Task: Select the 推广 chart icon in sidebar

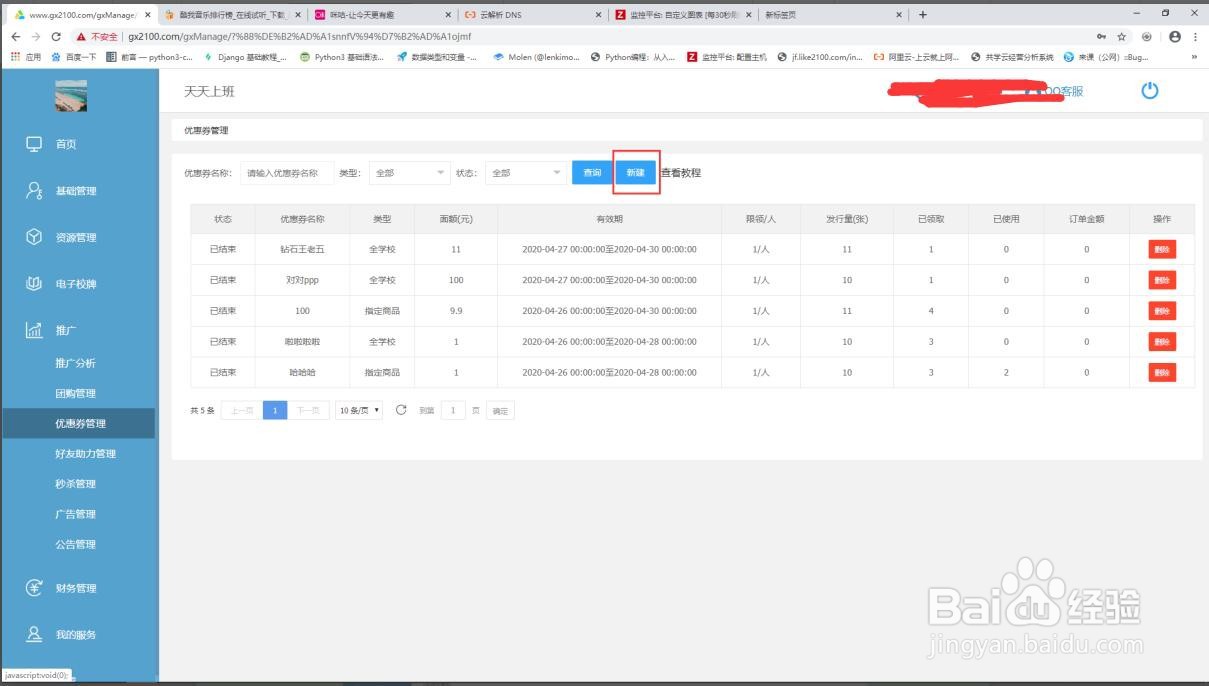Action: [x=34, y=329]
